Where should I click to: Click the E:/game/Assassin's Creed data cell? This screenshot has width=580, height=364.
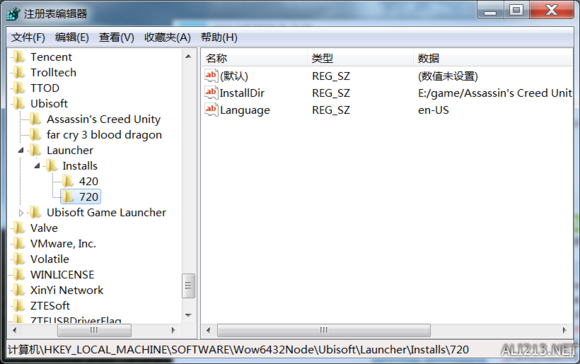coord(495,93)
